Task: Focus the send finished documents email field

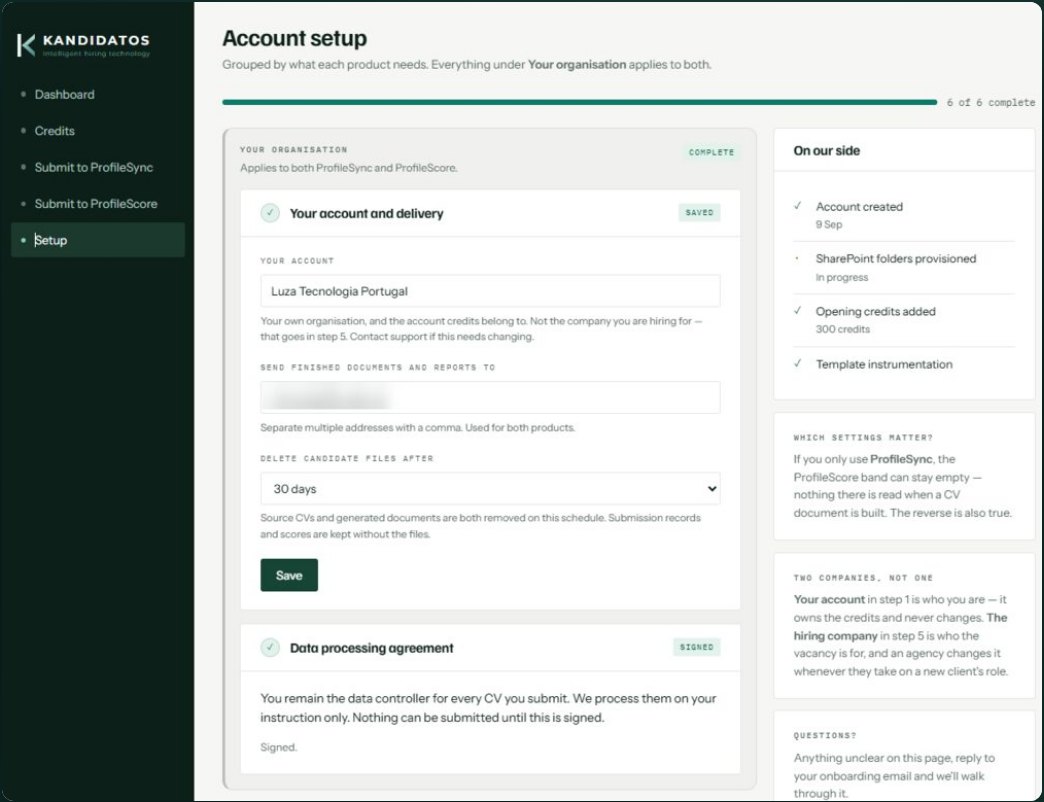Action: point(490,397)
